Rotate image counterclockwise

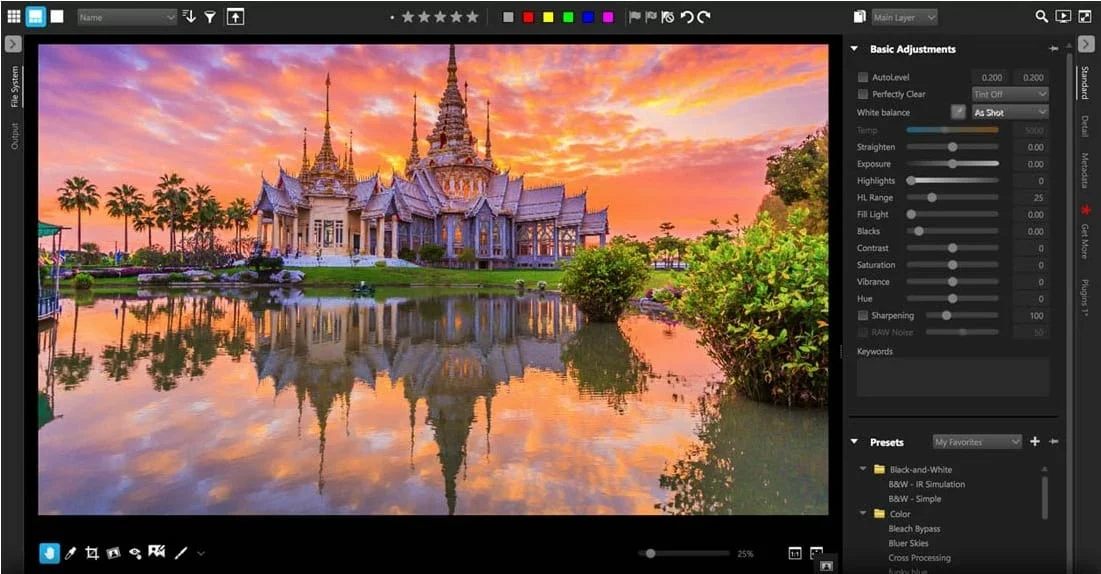[x=687, y=17]
